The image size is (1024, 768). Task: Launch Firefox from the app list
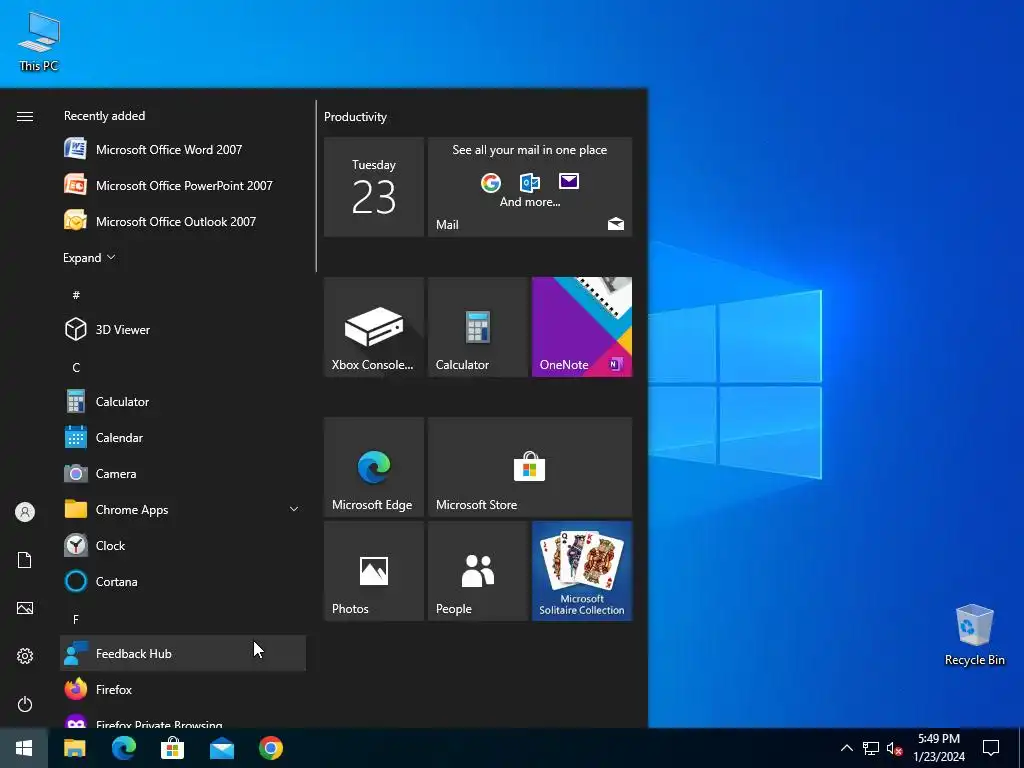point(183,689)
